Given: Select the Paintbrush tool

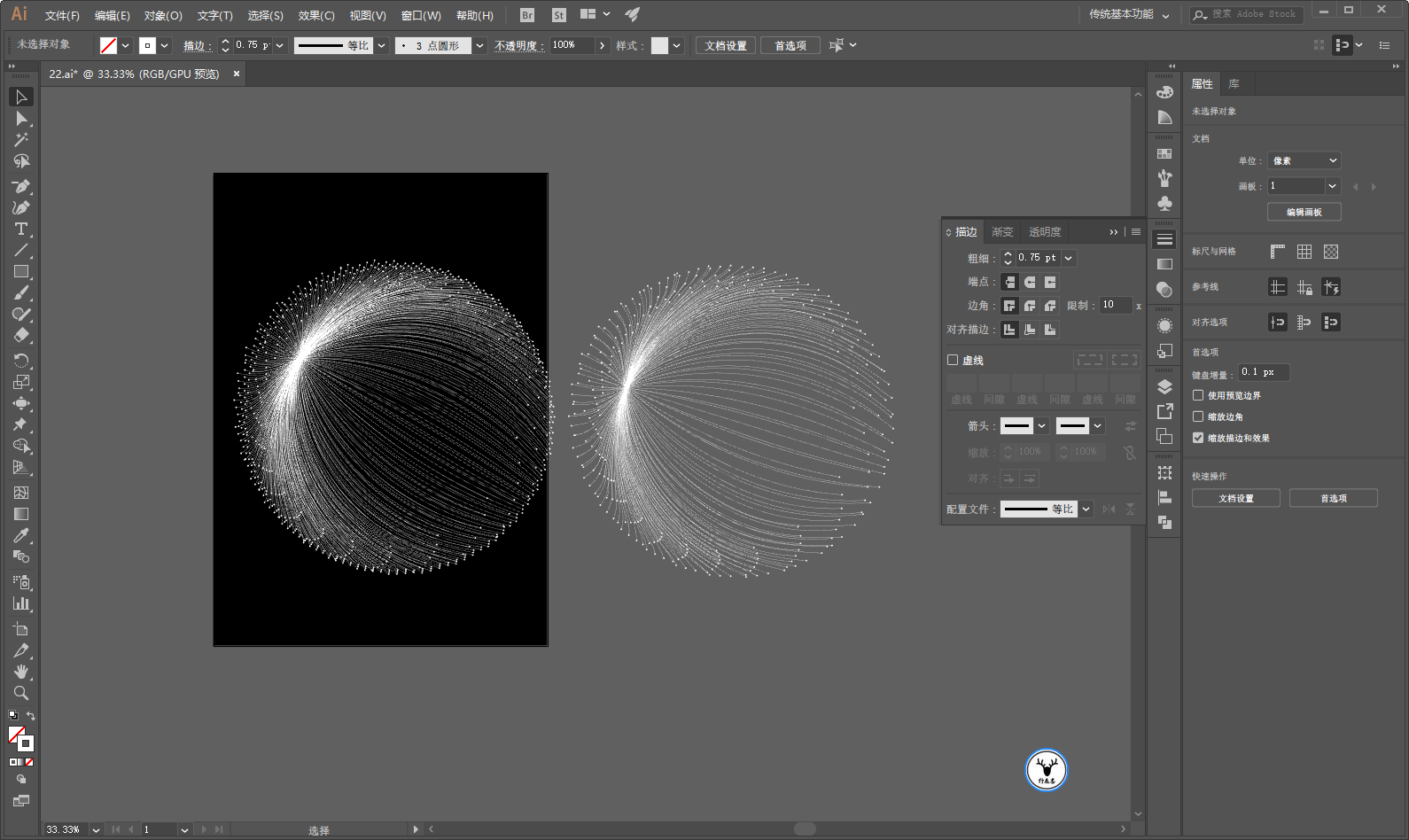Looking at the screenshot, I should click(21, 292).
